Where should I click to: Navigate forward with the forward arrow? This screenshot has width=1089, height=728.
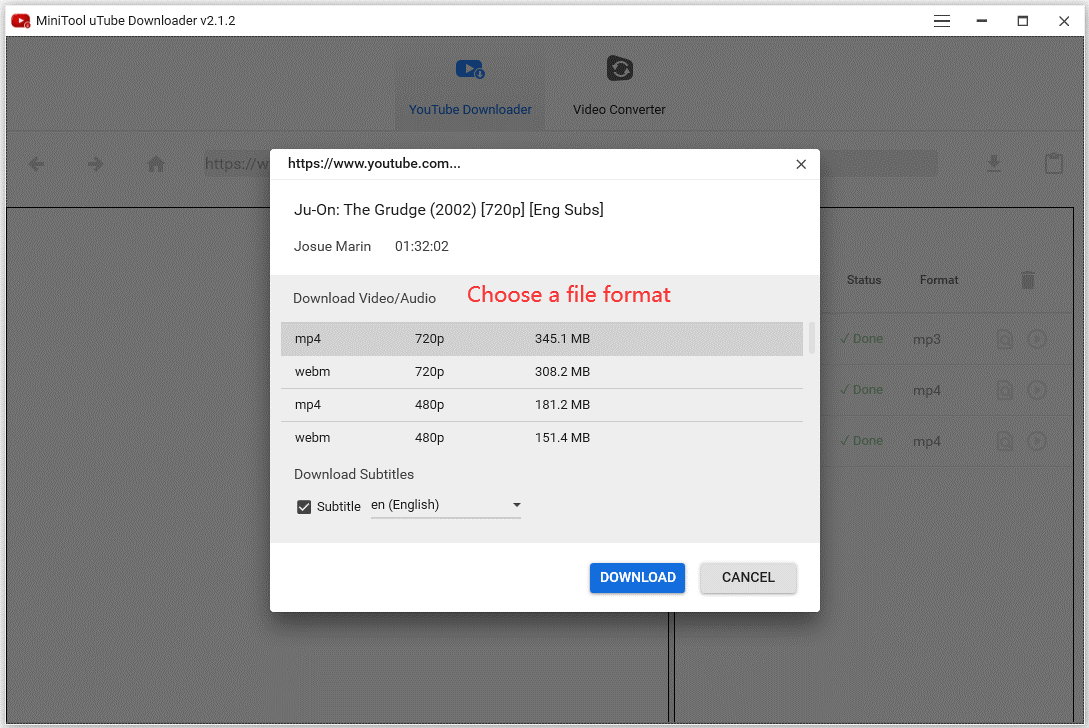(x=95, y=163)
